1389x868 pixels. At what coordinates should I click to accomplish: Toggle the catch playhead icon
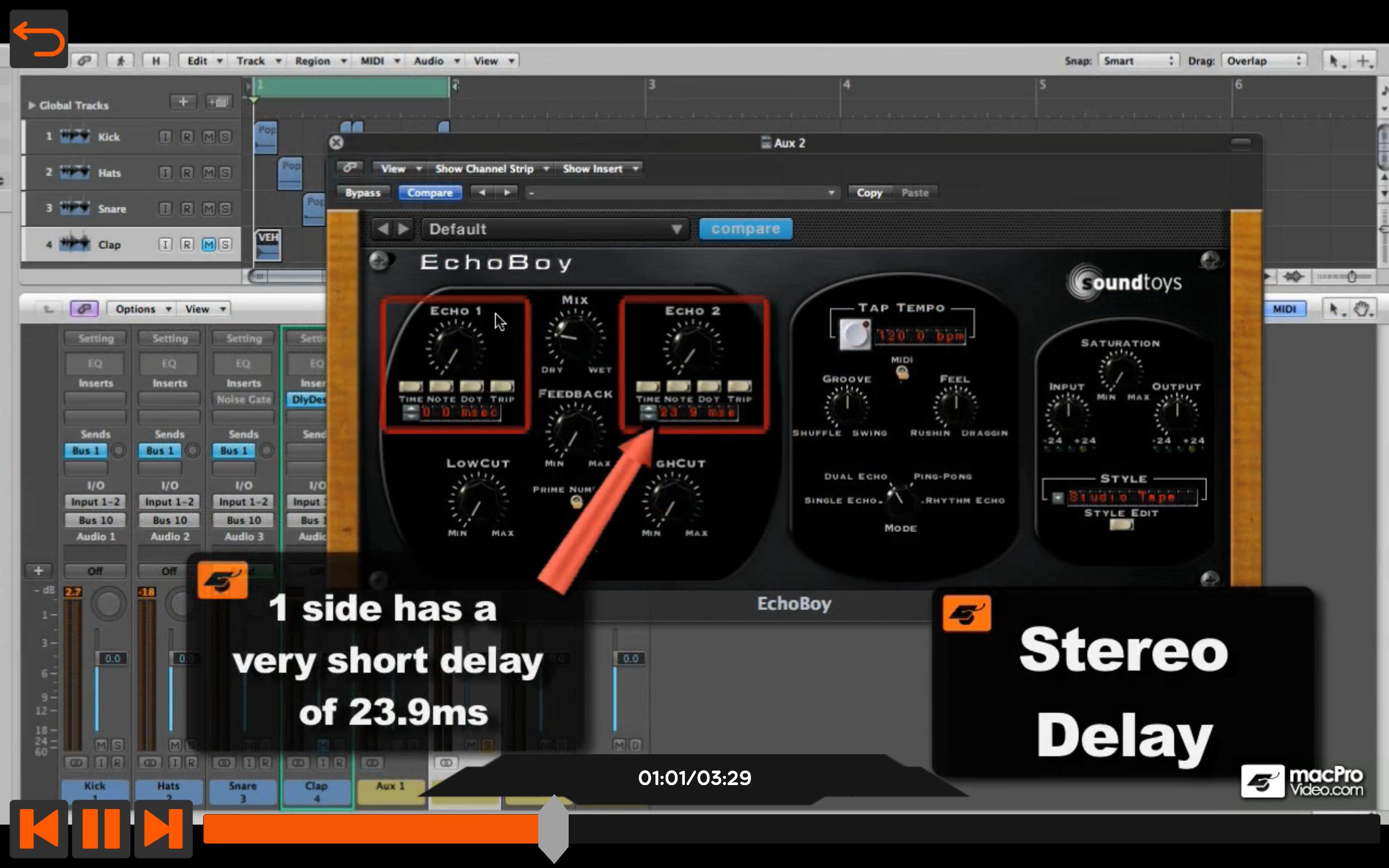121,60
